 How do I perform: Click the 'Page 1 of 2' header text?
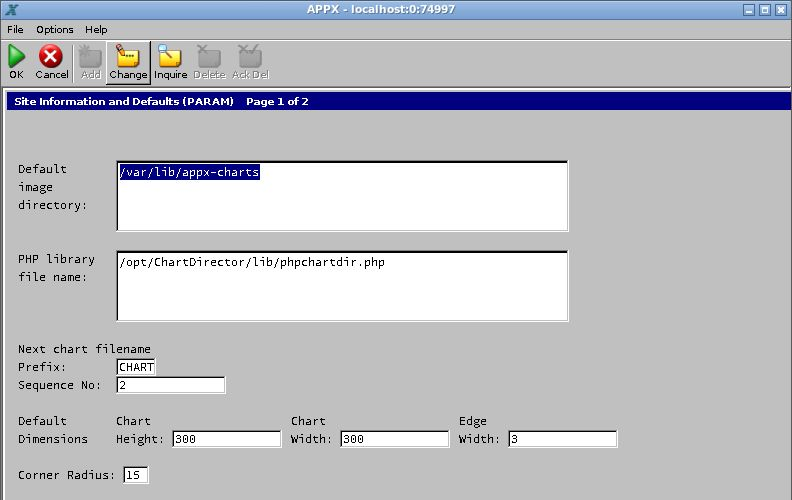coord(277,102)
